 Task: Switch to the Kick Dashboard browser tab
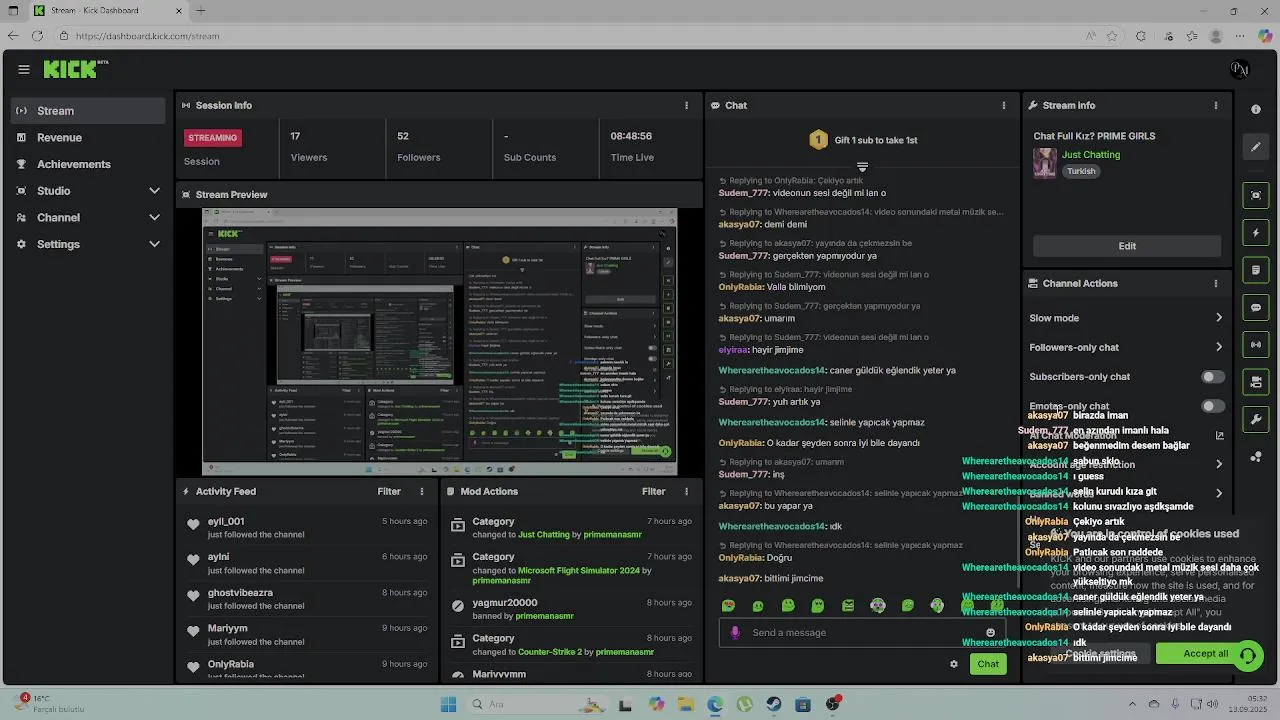107,11
